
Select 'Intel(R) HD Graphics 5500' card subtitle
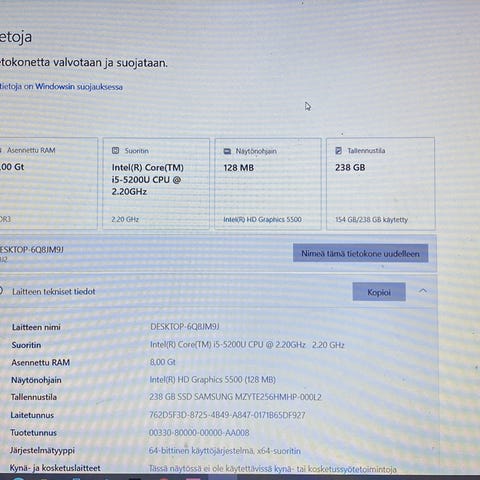click(262, 219)
